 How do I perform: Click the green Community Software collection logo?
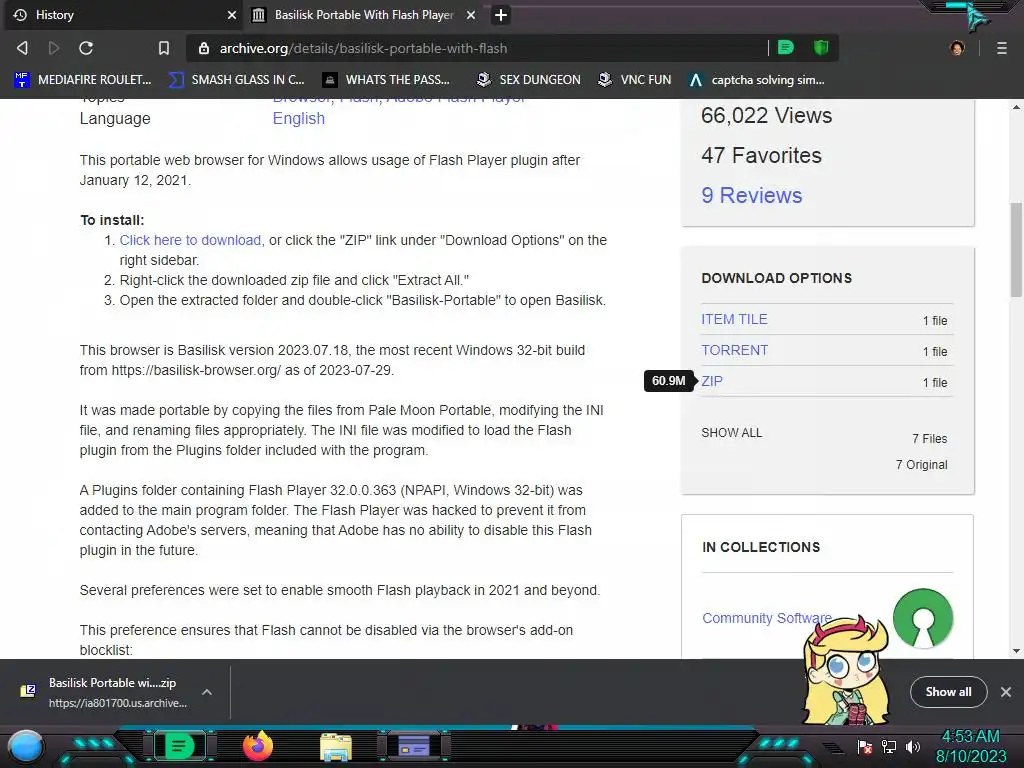(923, 618)
